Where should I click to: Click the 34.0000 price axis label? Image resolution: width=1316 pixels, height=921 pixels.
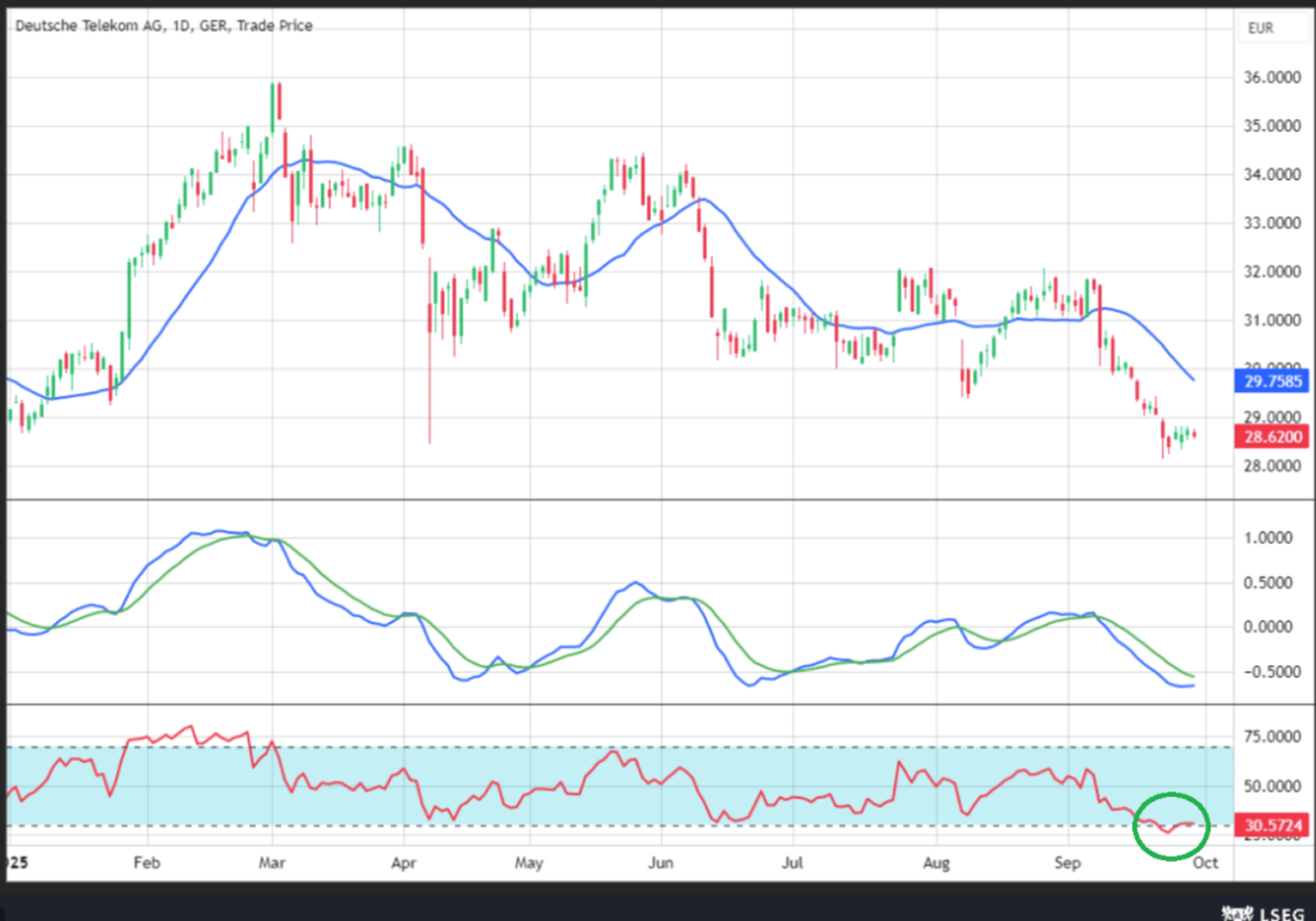coord(1272,174)
